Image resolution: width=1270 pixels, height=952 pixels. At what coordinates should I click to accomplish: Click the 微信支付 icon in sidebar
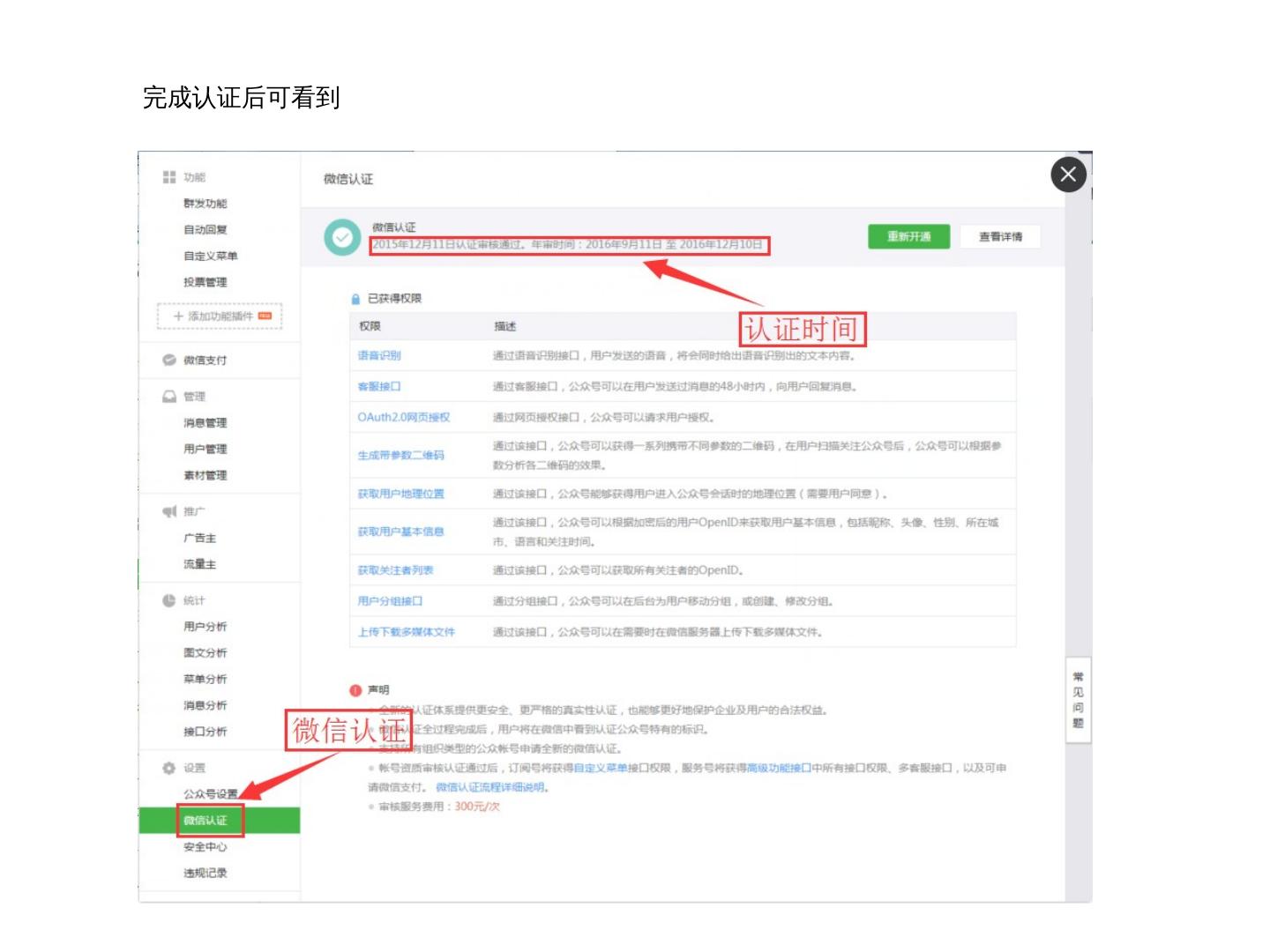click(x=169, y=360)
